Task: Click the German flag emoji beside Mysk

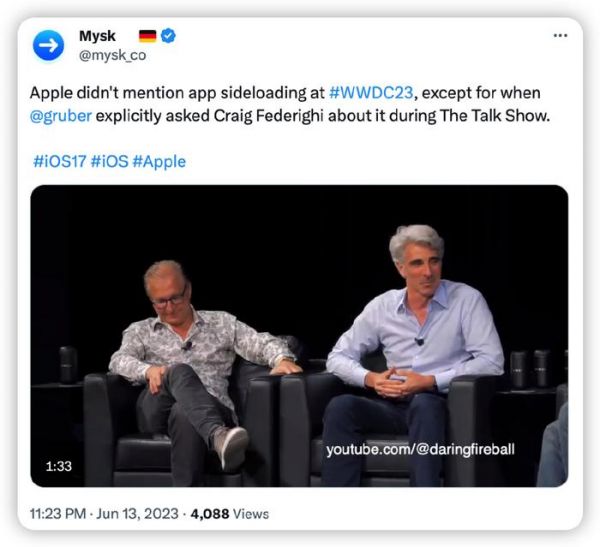Action: 147,36
